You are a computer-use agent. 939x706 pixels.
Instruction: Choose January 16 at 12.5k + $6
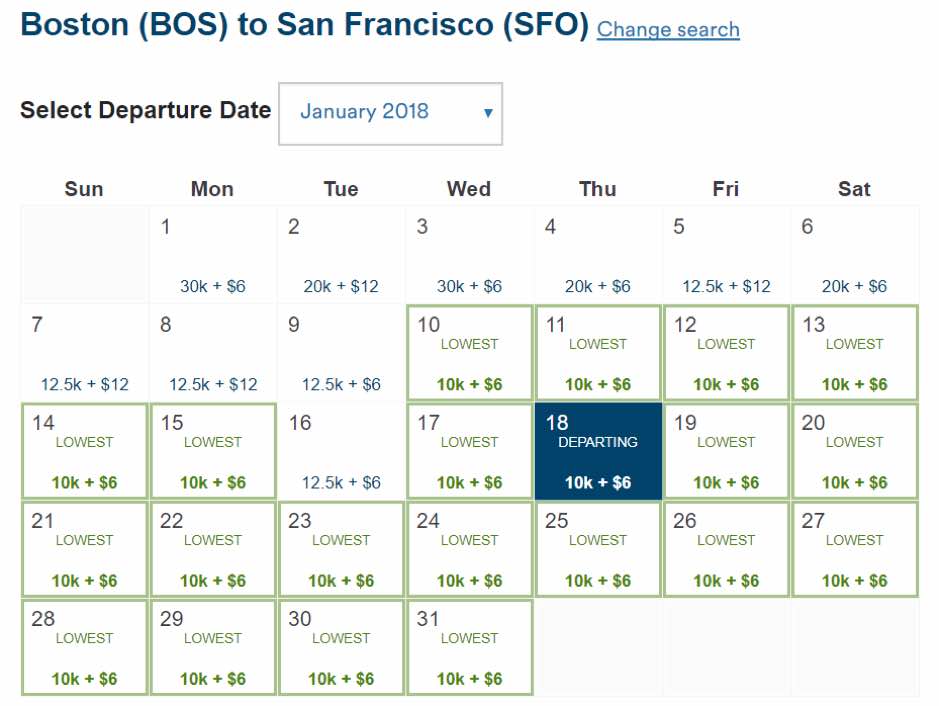(x=341, y=452)
